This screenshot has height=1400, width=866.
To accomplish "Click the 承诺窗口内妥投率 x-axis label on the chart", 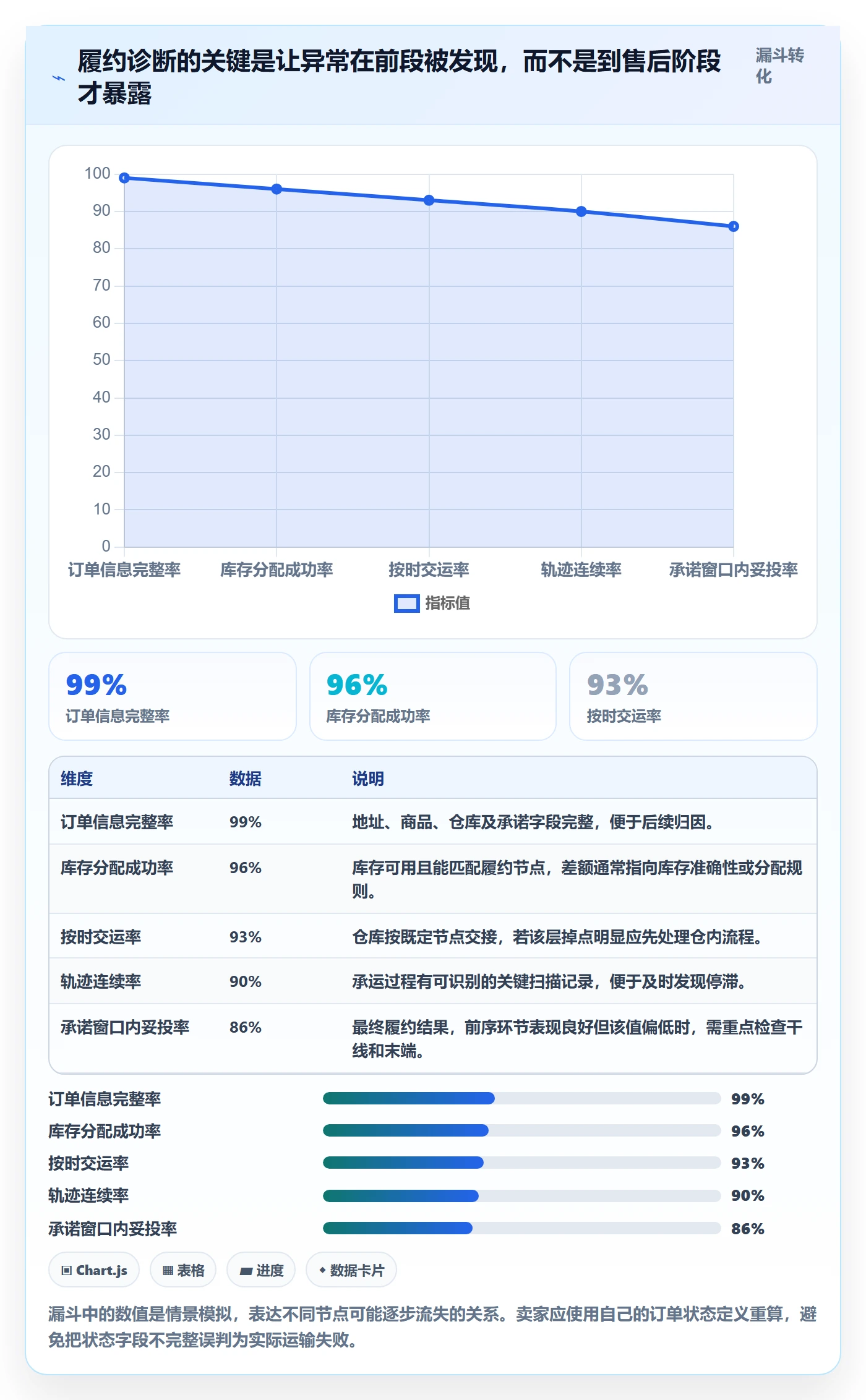I will 733,570.
